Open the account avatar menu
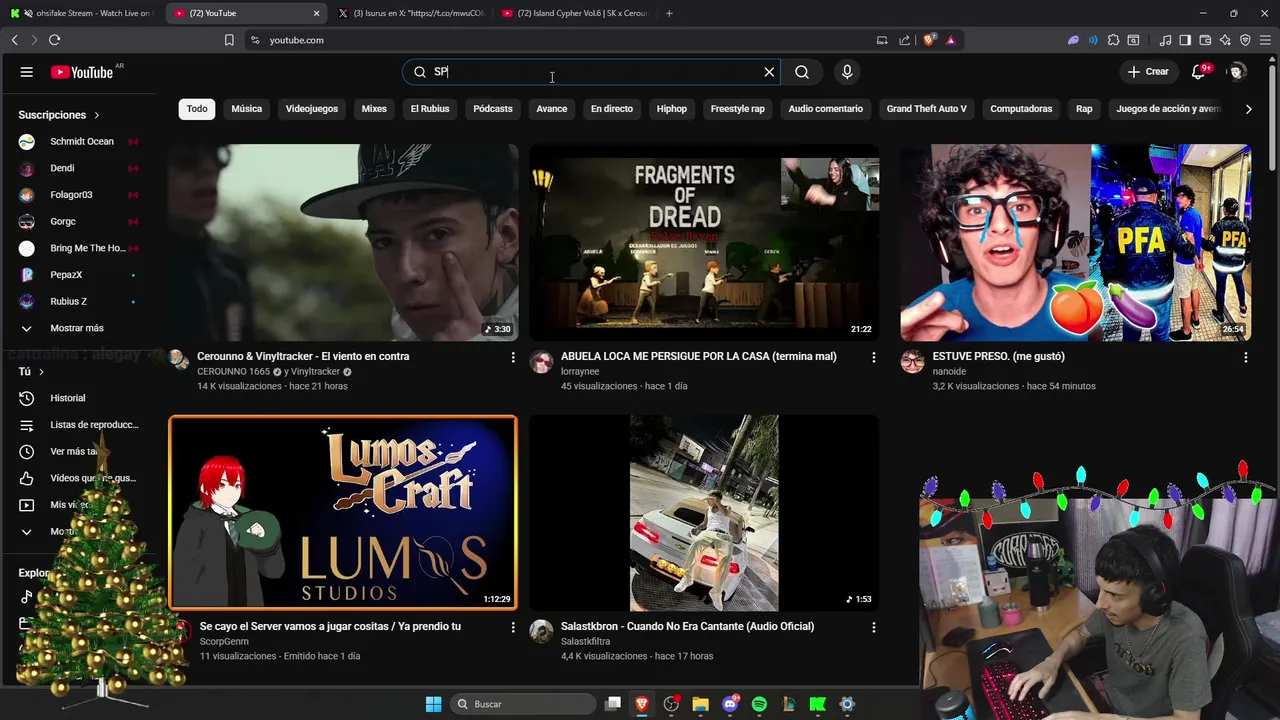Viewport: 1280px width, 720px height. coord(1237,72)
